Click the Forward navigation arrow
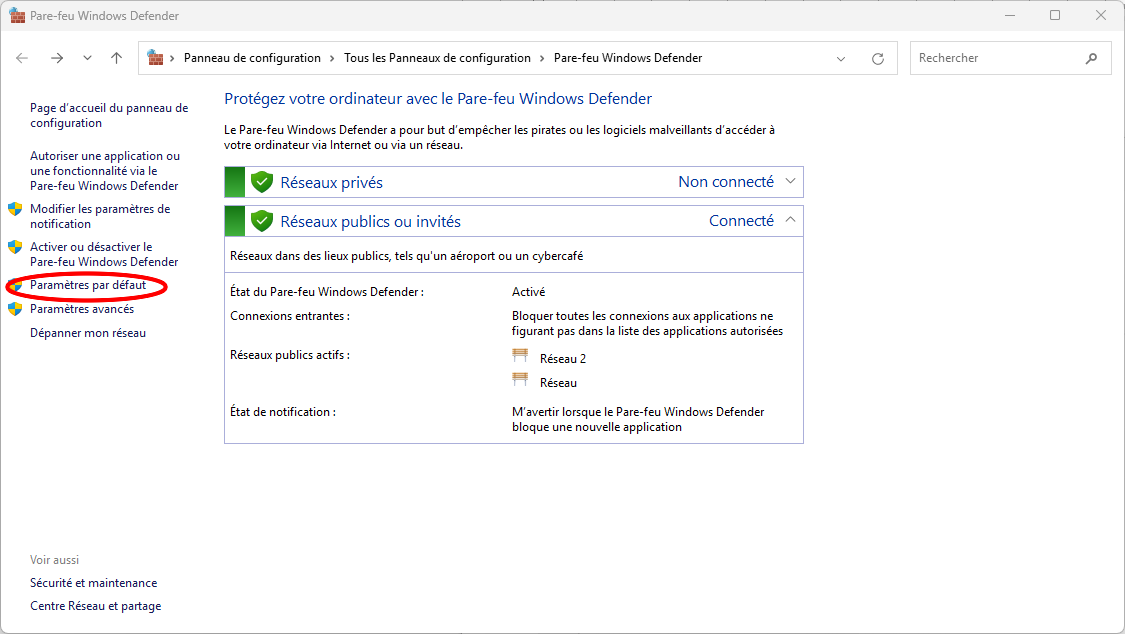Viewport: 1125px width, 634px height. (x=57, y=58)
